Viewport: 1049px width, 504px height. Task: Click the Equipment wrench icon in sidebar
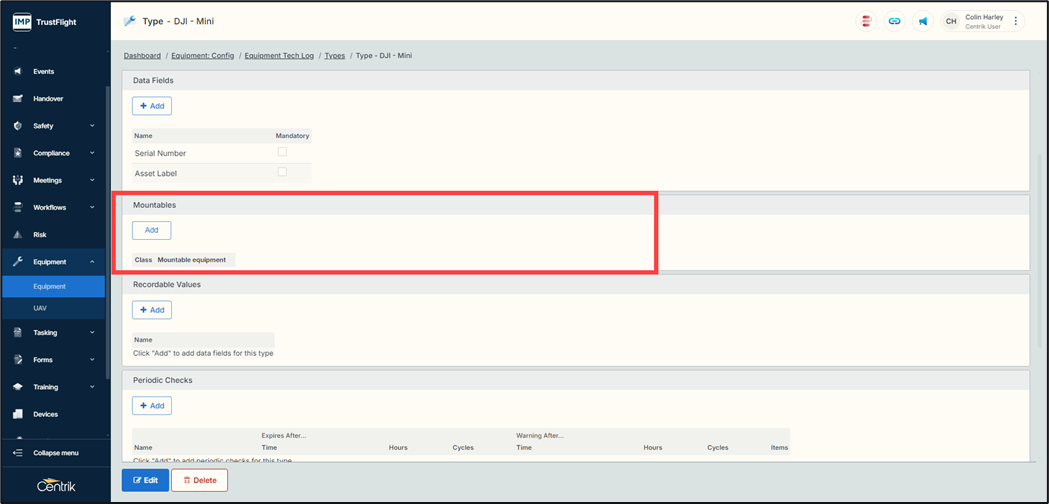[18, 262]
